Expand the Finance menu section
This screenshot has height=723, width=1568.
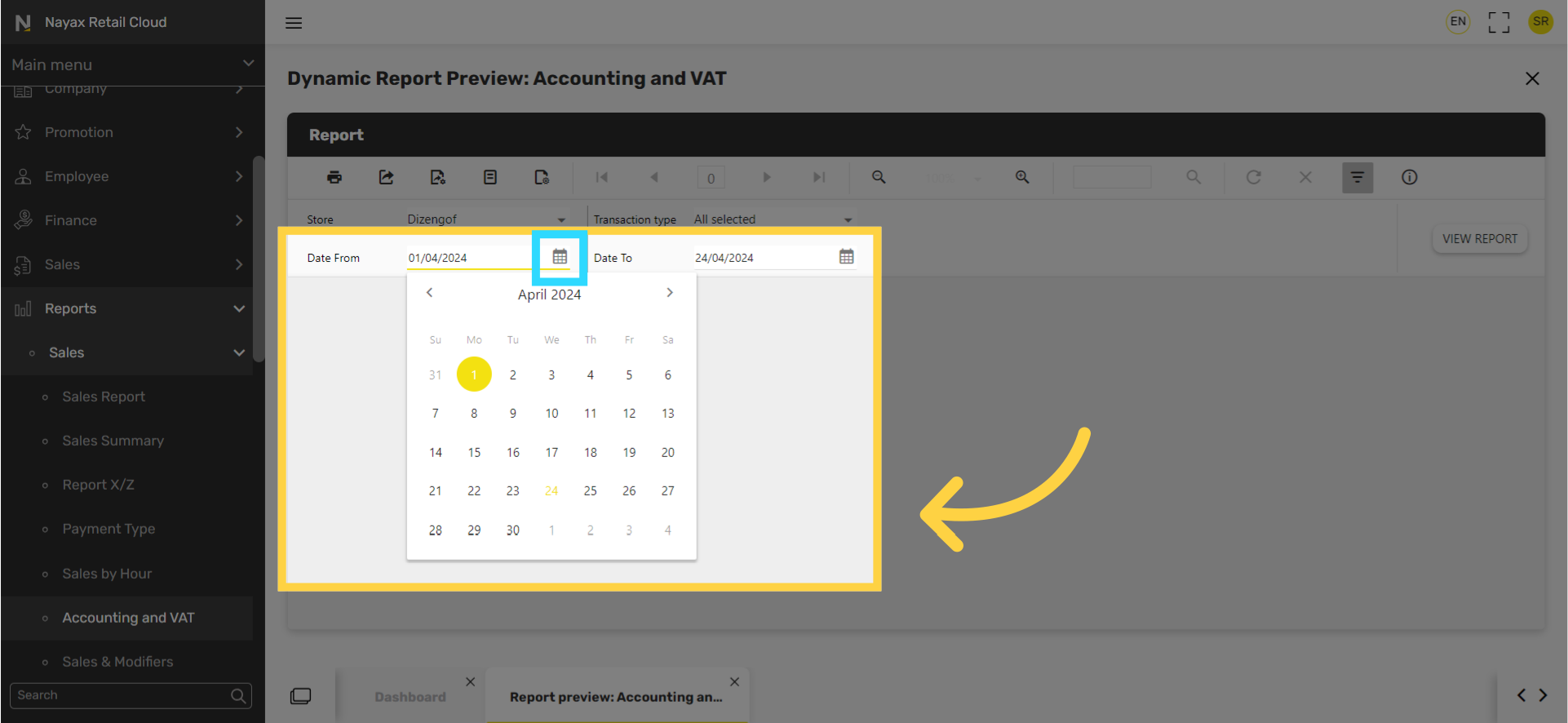click(131, 220)
